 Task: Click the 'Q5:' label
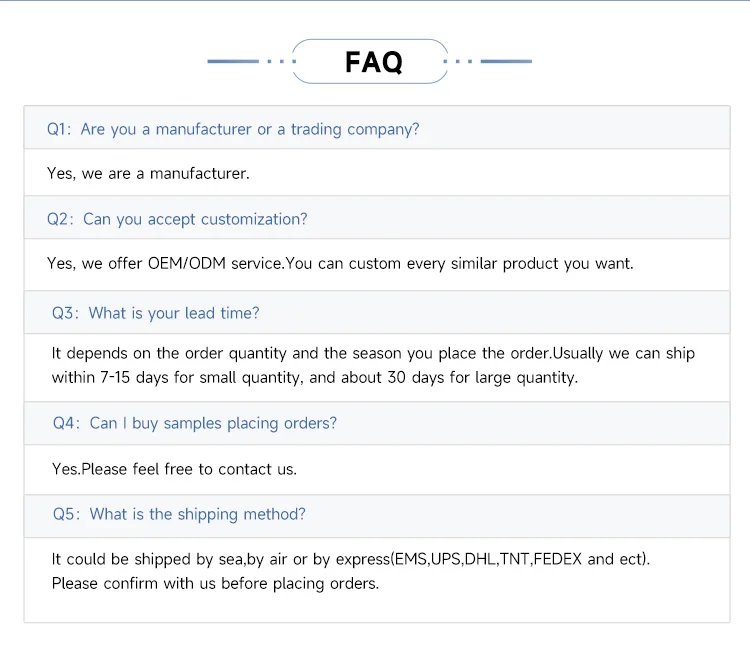click(65, 514)
